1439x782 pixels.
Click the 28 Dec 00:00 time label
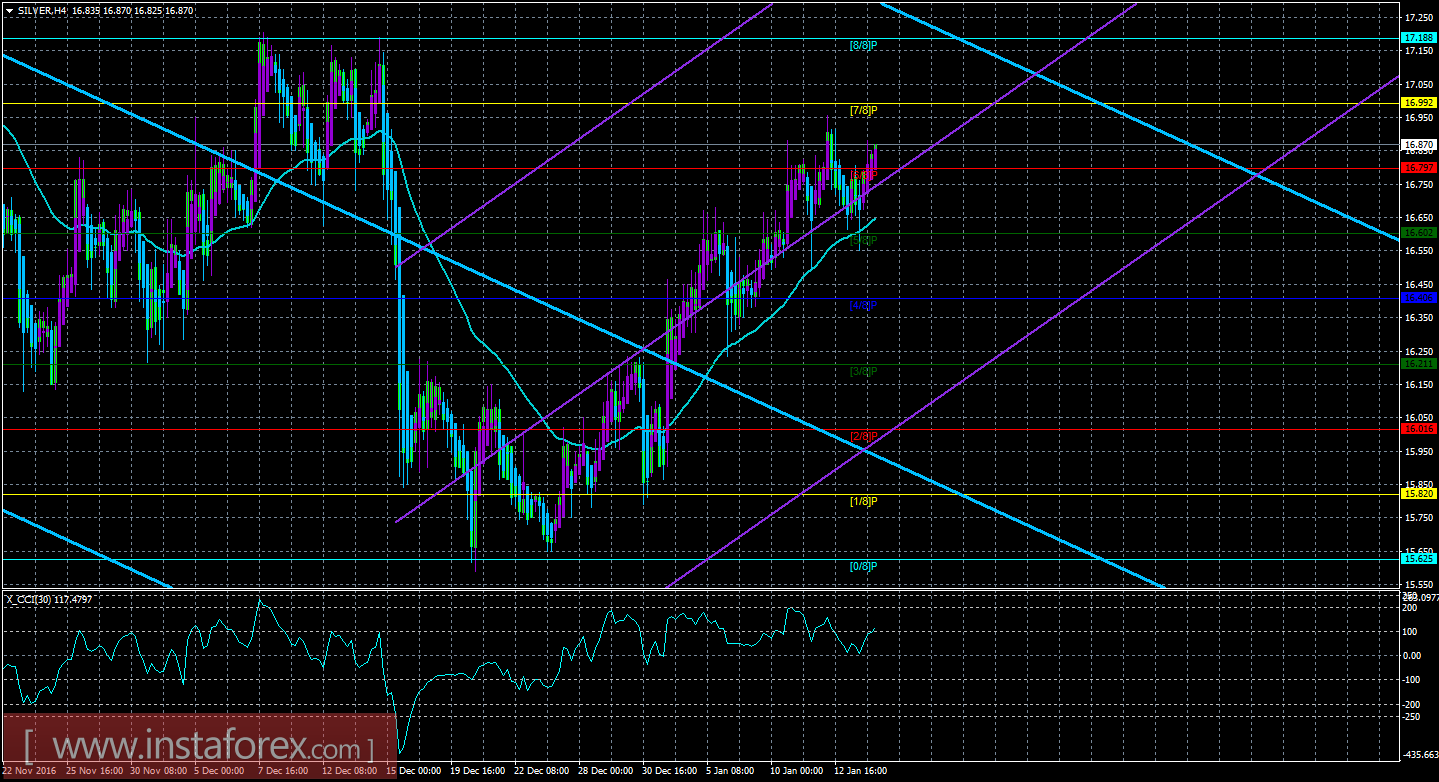[x=605, y=772]
